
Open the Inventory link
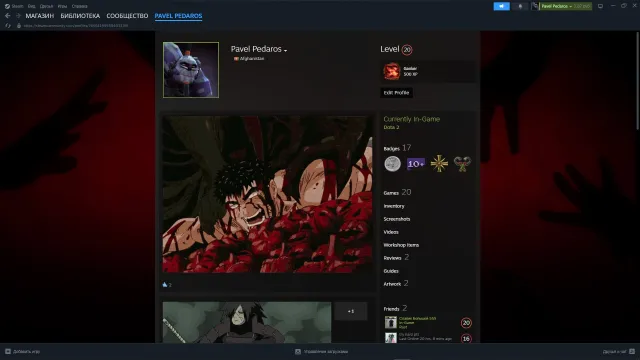394,206
